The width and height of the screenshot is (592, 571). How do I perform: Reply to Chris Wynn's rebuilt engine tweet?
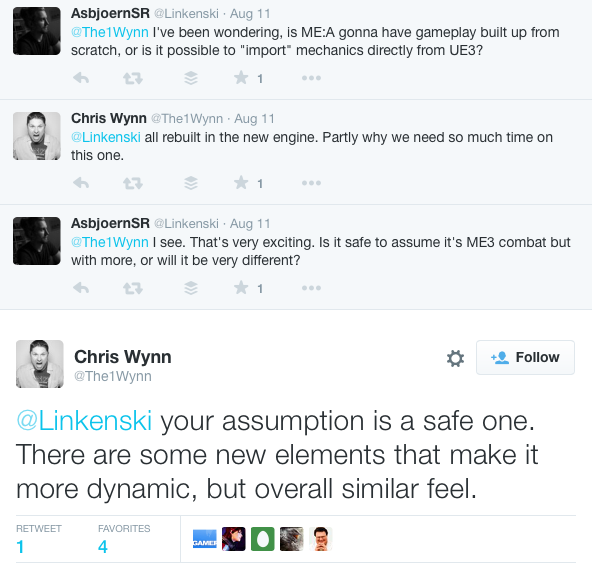click(81, 183)
